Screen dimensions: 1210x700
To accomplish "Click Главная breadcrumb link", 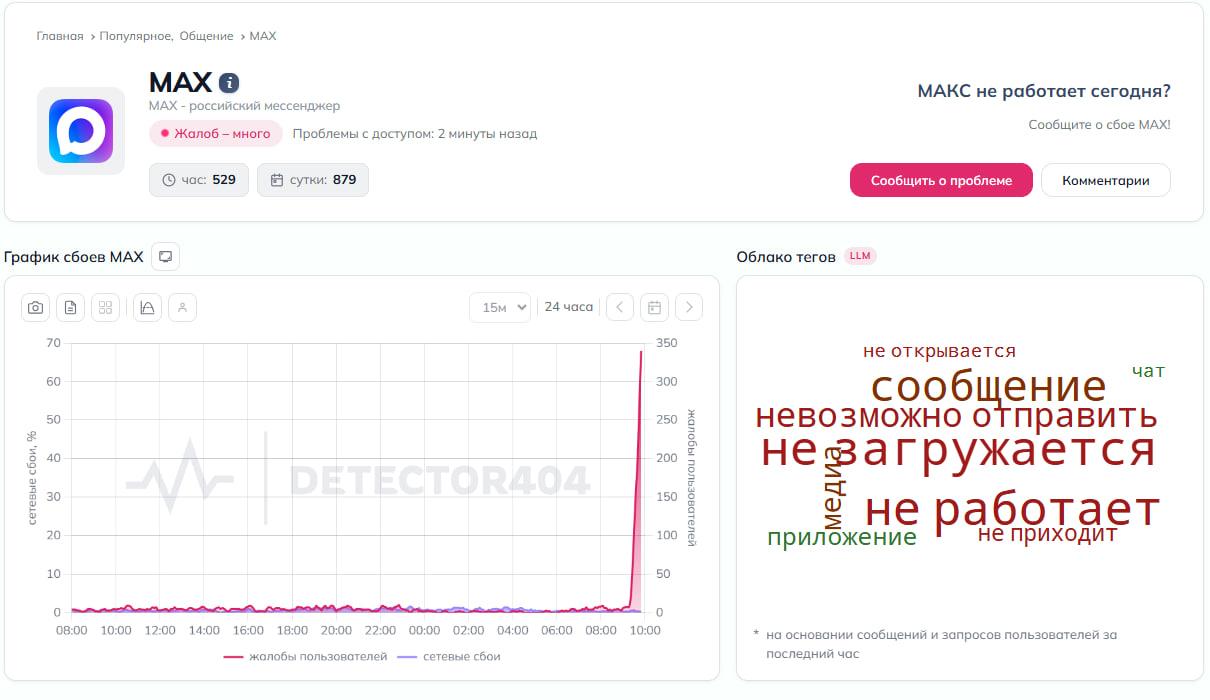I will click(60, 36).
